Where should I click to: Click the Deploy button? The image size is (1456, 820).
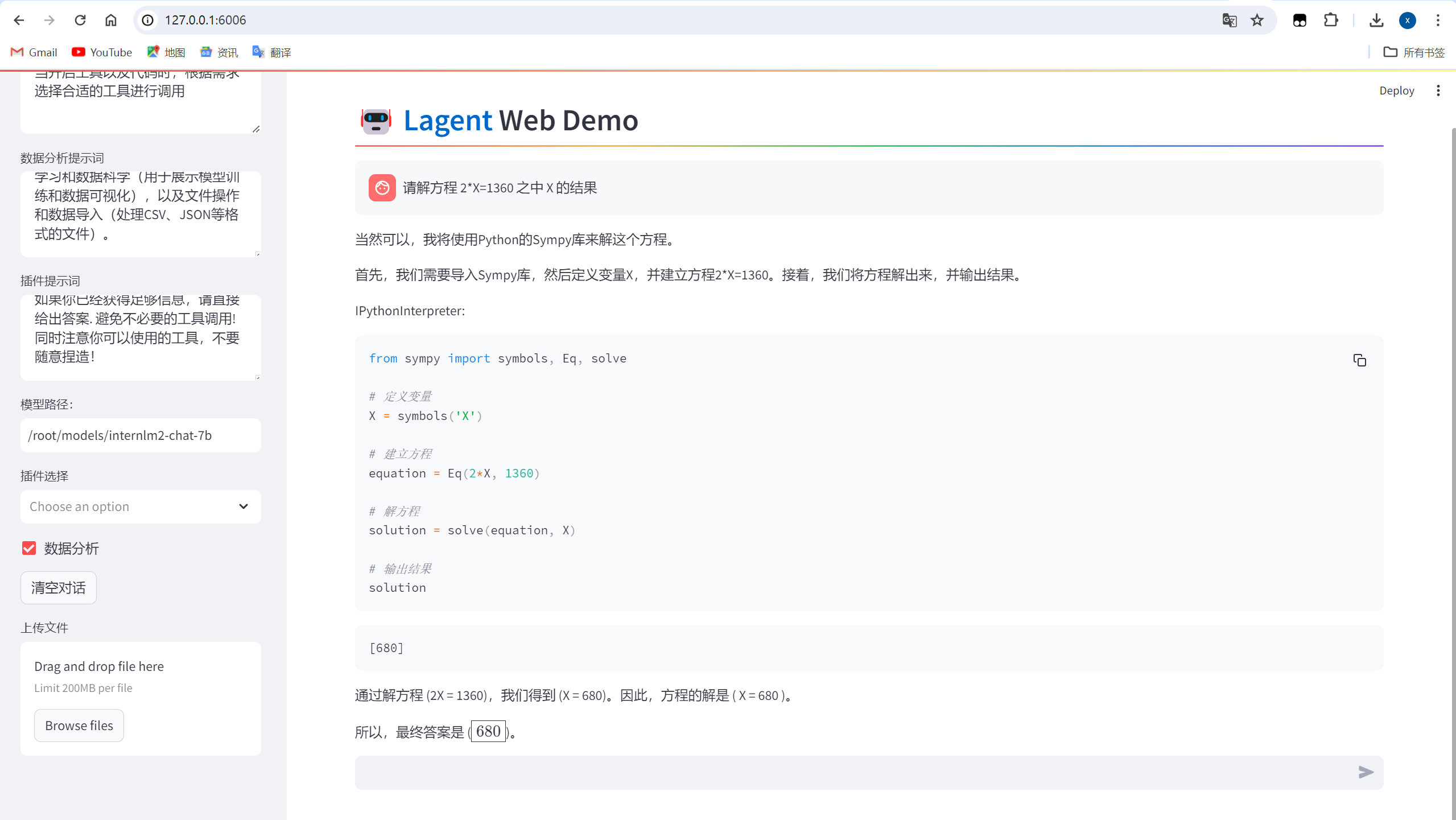1396,90
